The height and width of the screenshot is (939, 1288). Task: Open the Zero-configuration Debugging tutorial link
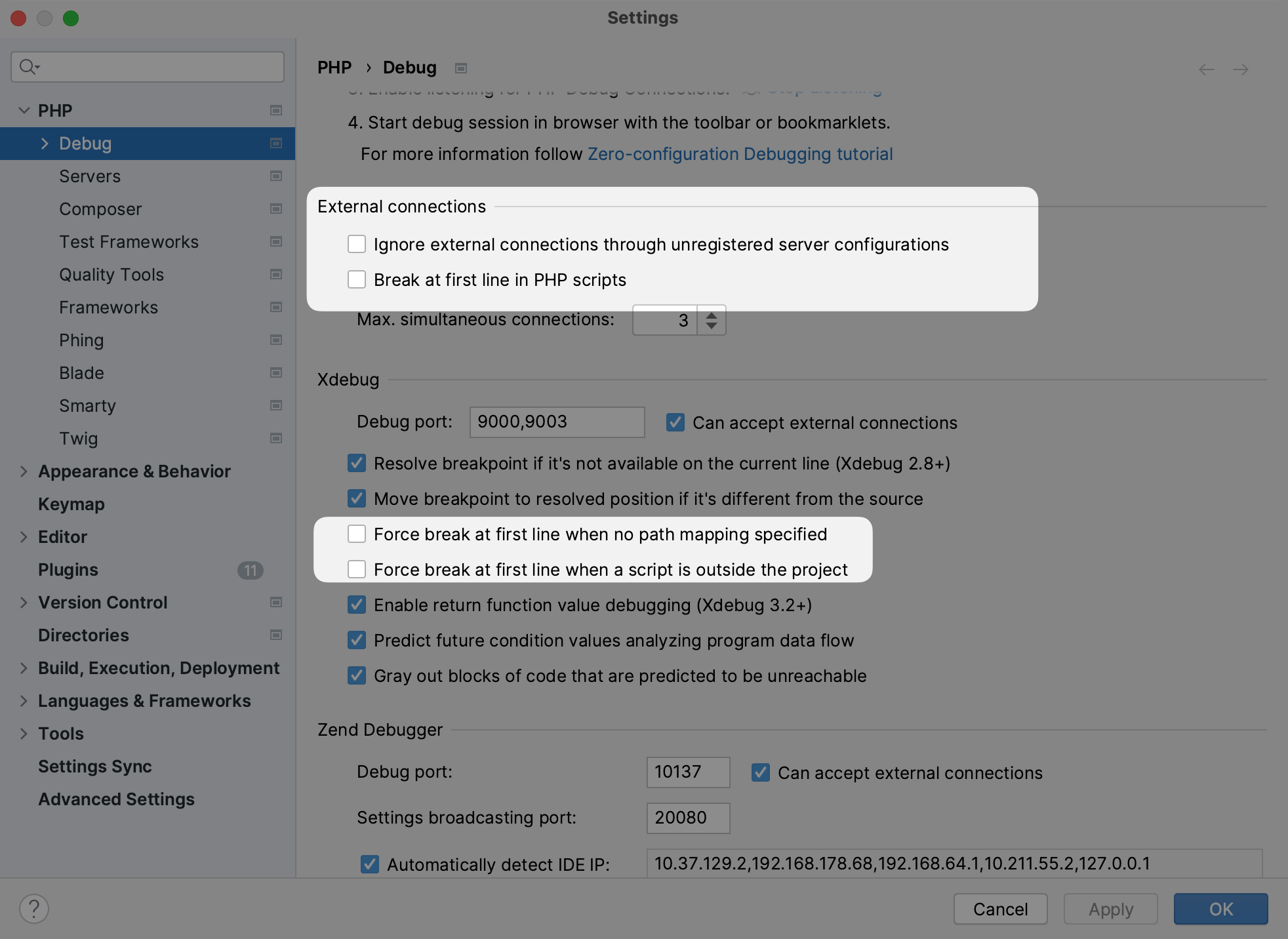tap(740, 153)
